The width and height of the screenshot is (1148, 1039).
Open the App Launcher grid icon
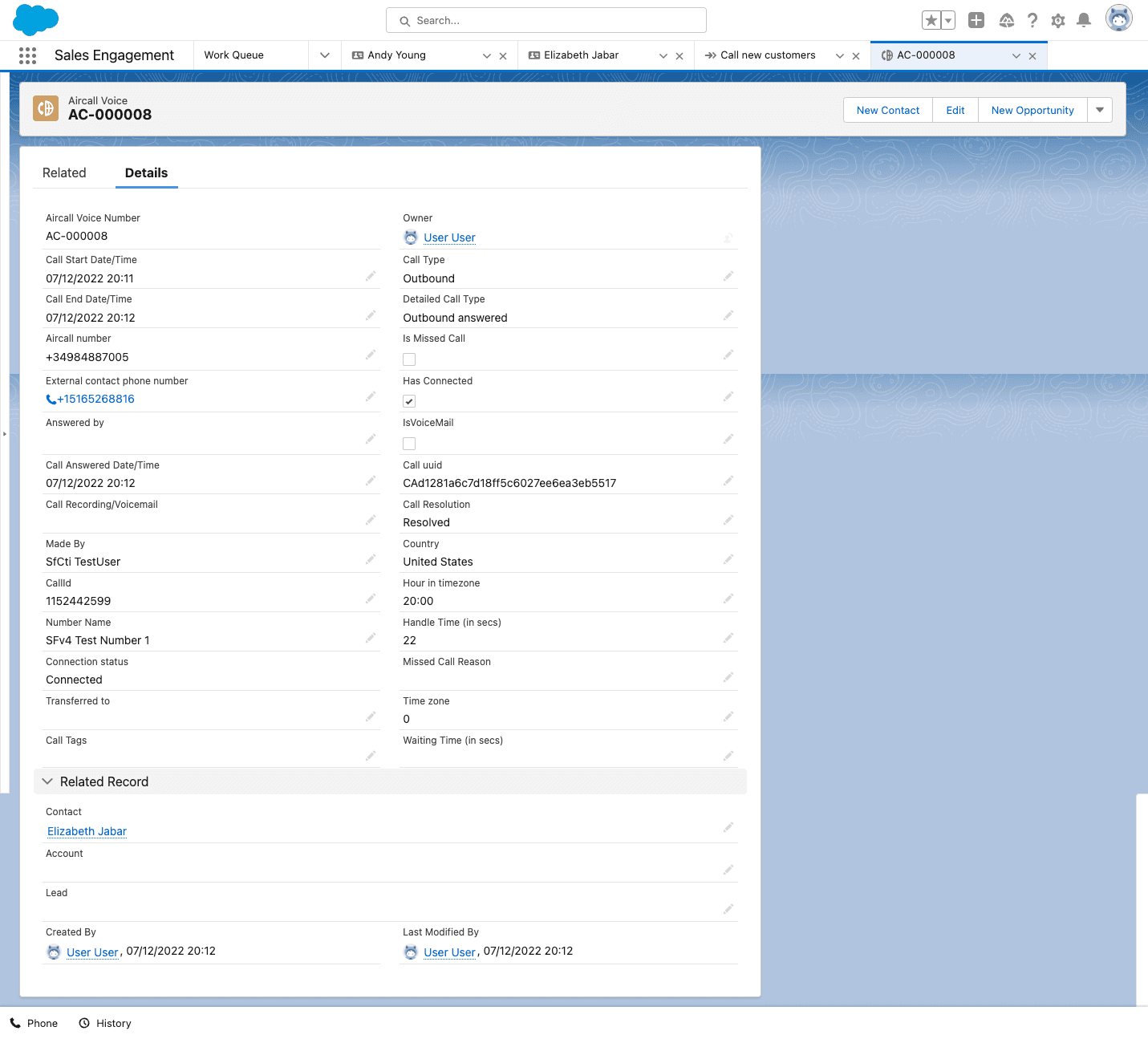click(x=27, y=55)
